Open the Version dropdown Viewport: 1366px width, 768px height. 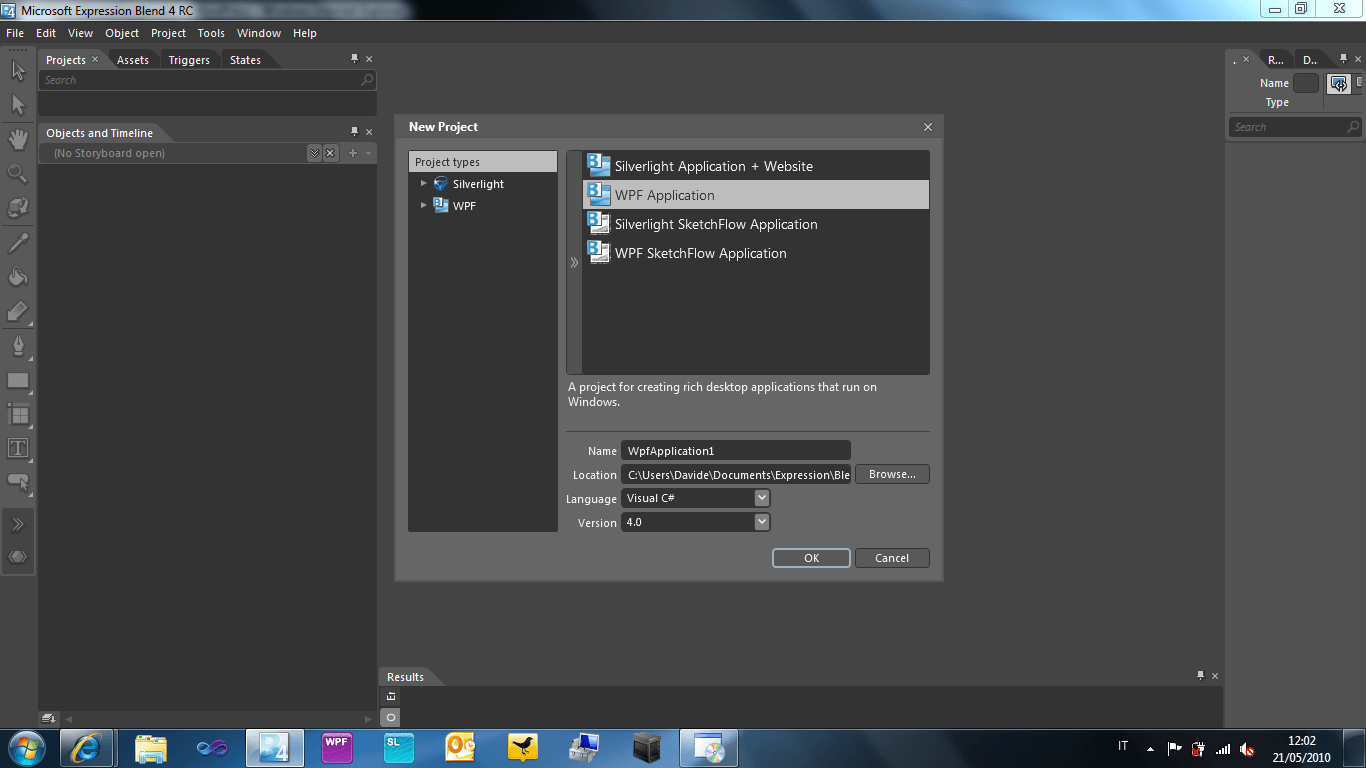coord(762,521)
